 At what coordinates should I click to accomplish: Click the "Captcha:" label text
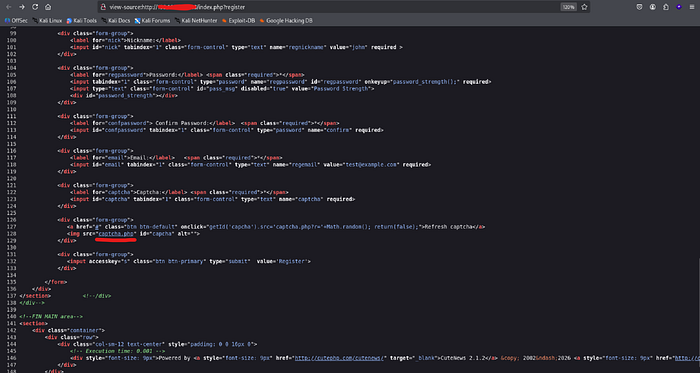click(x=148, y=192)
